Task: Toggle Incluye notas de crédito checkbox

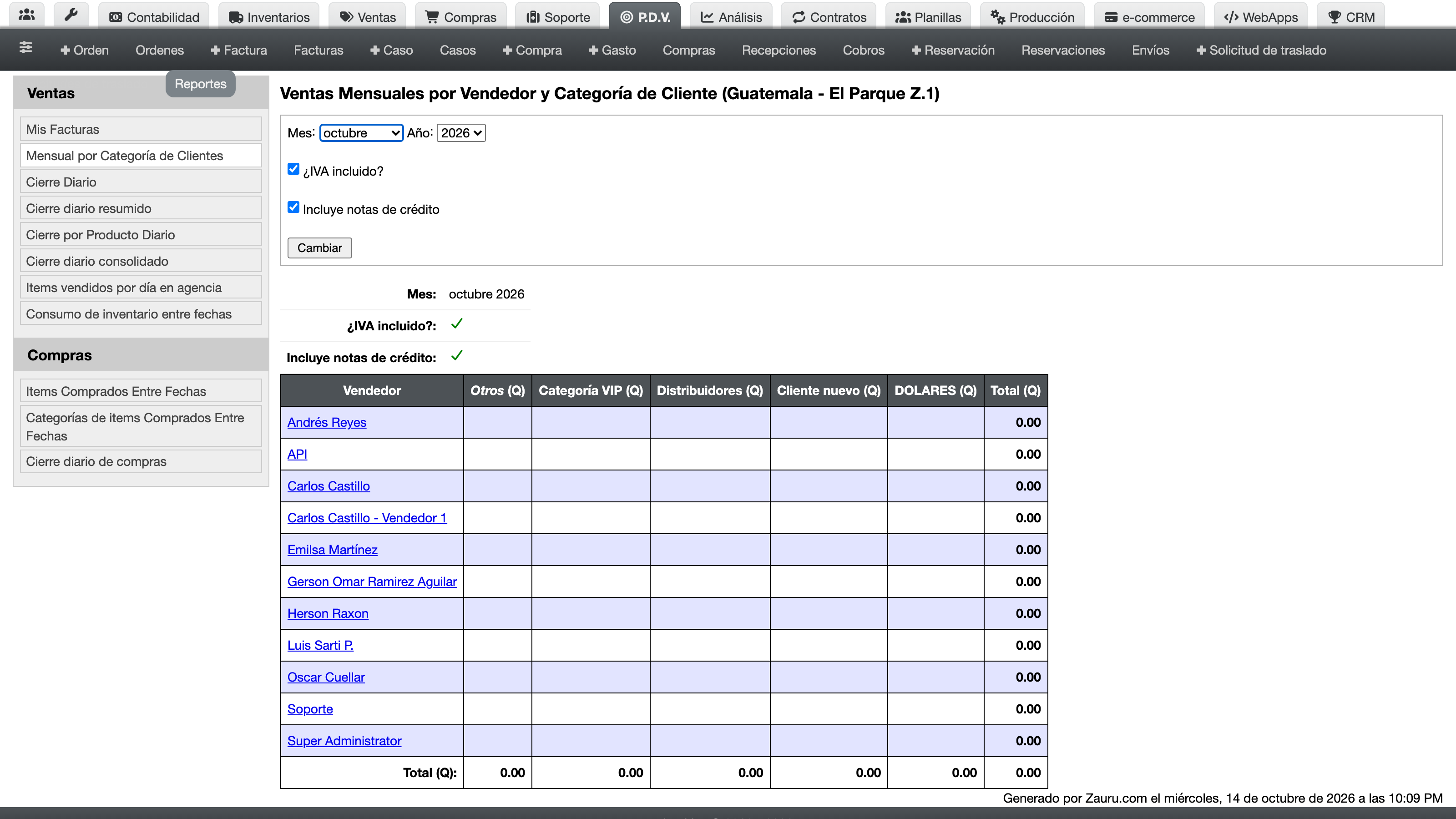Action: [x=293, y=207]
